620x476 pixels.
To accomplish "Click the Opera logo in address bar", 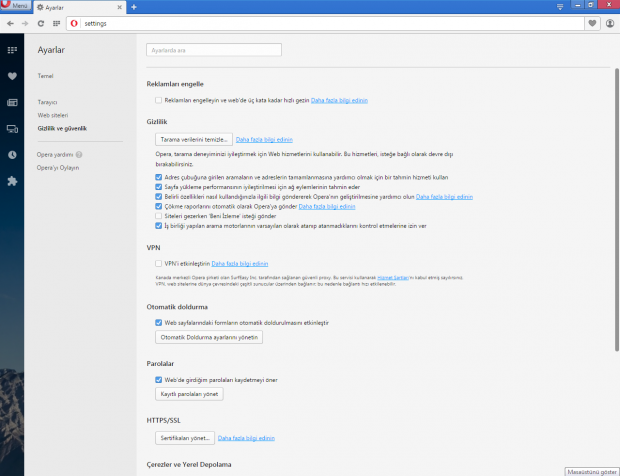I will pyautogui.click(x=74, y=24).
